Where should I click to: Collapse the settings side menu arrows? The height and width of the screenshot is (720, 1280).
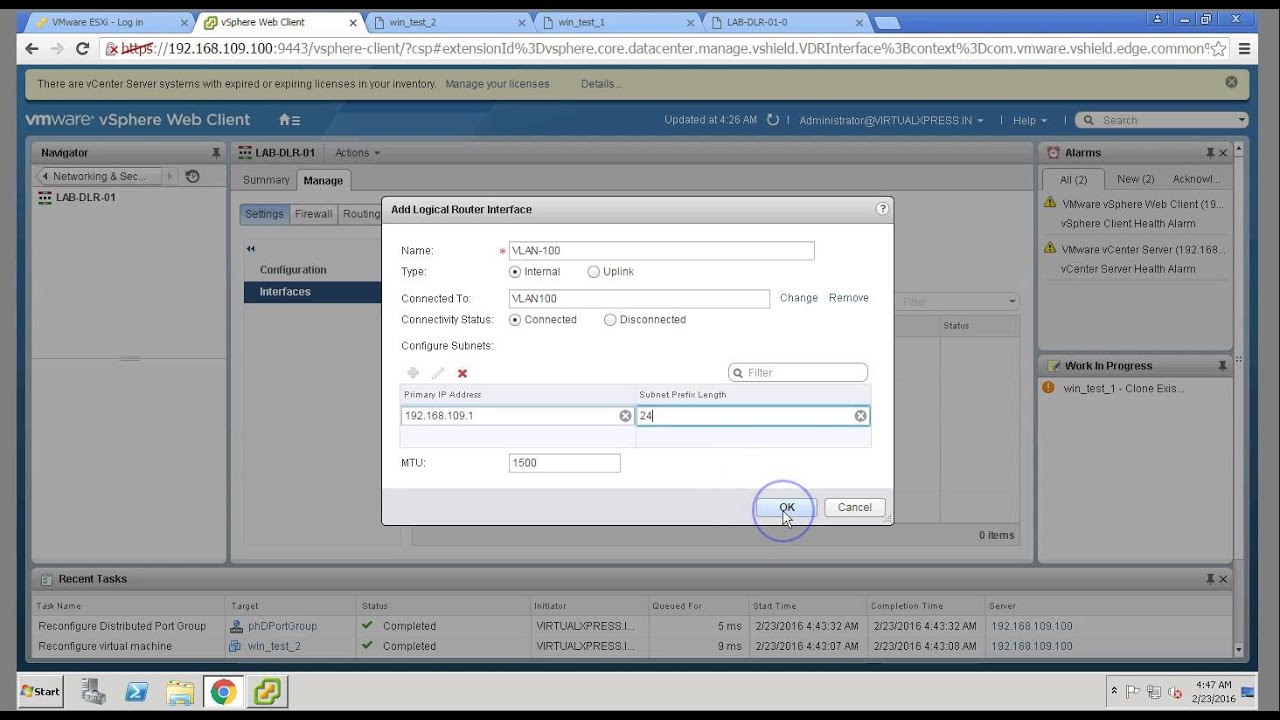click(x=251, y=248)
